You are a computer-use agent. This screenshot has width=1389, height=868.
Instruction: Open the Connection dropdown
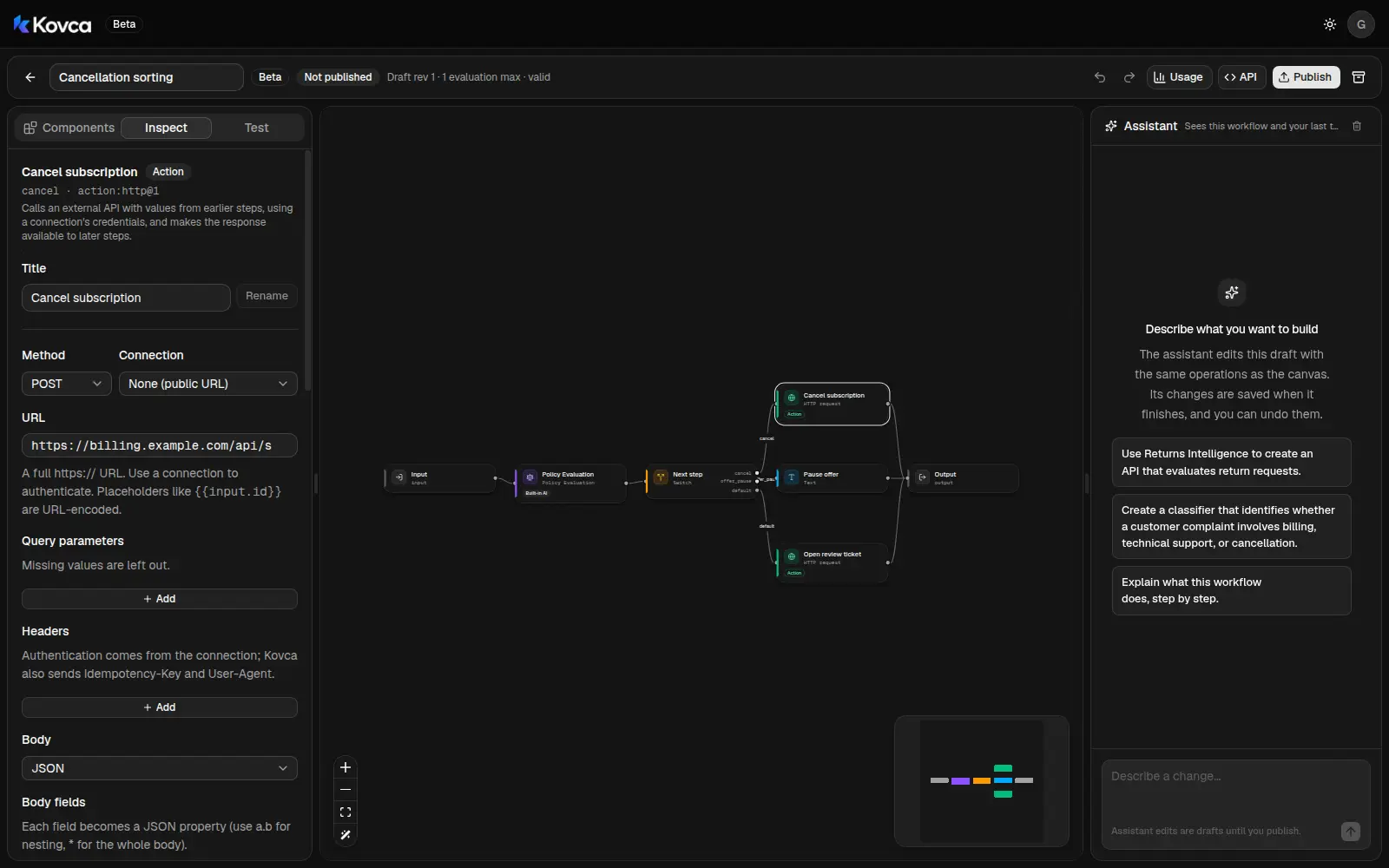(x=207, y=384)
